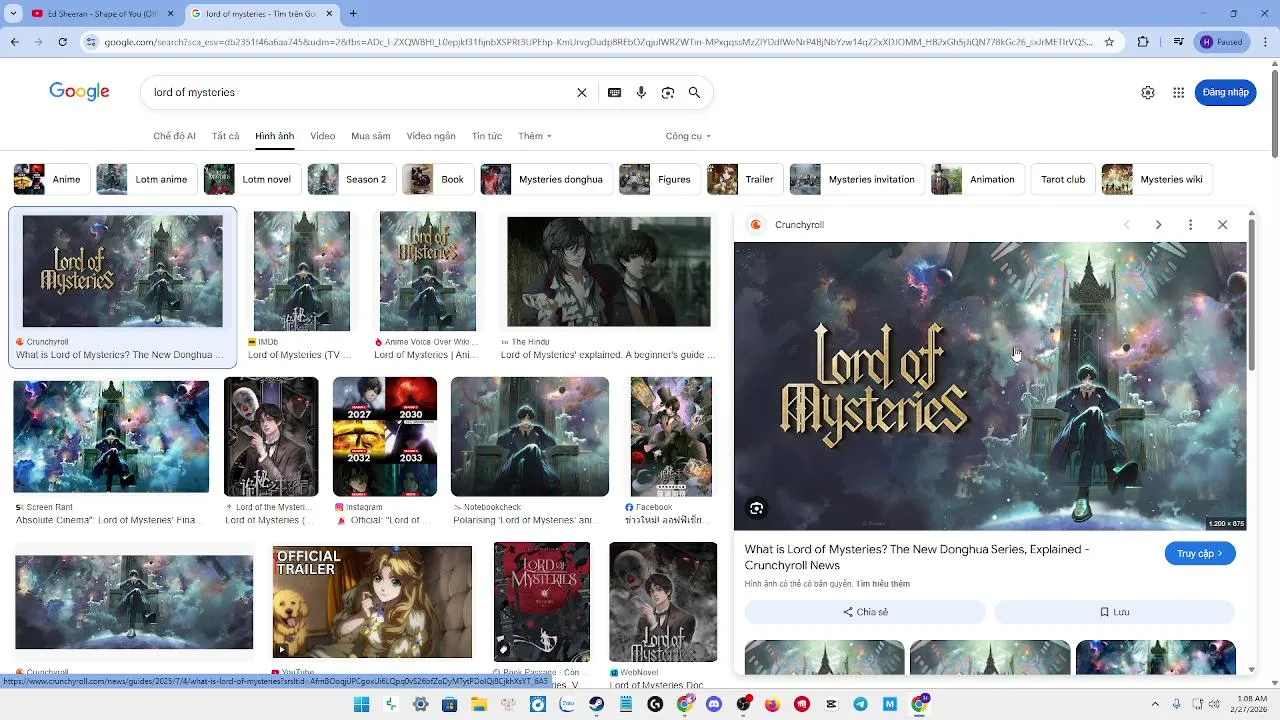Click the large Crunchyroll preview image
The height and width of the screenshot is (720, 1280).
pos(990,386)
